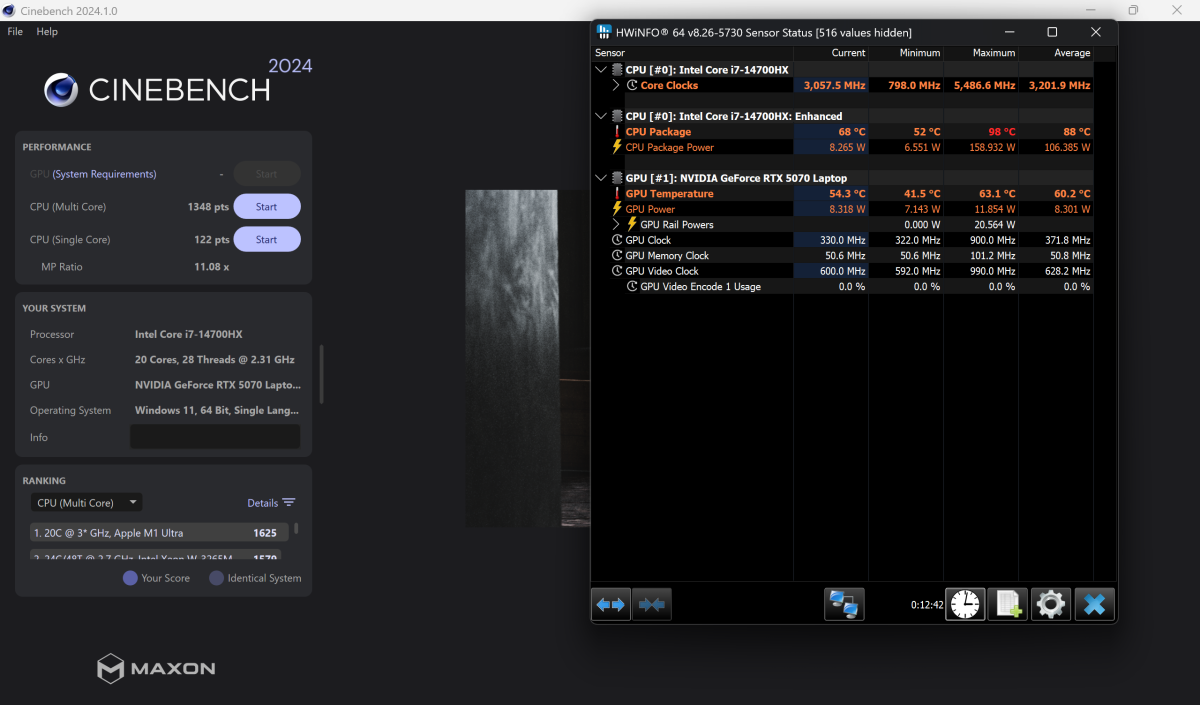Click the Cinebench render preview image
Screen dimensions: 1200x705
click(527, 358)
